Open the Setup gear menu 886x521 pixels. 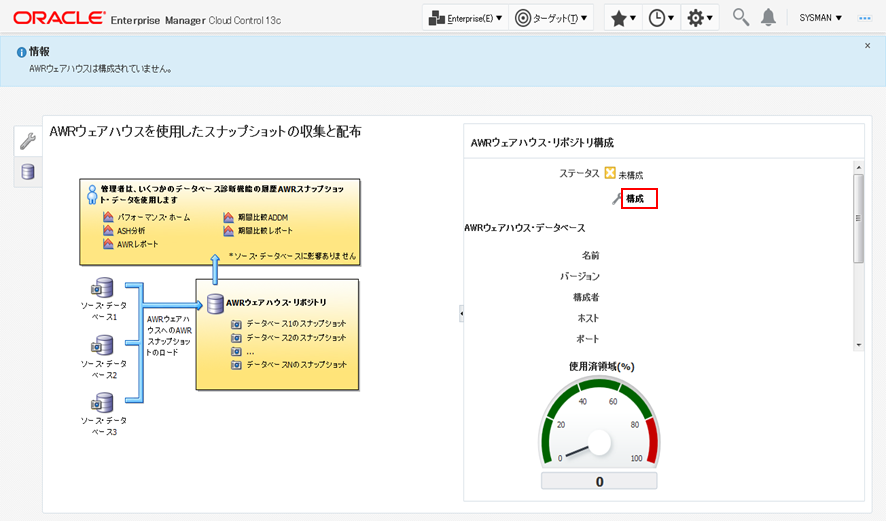700,18
